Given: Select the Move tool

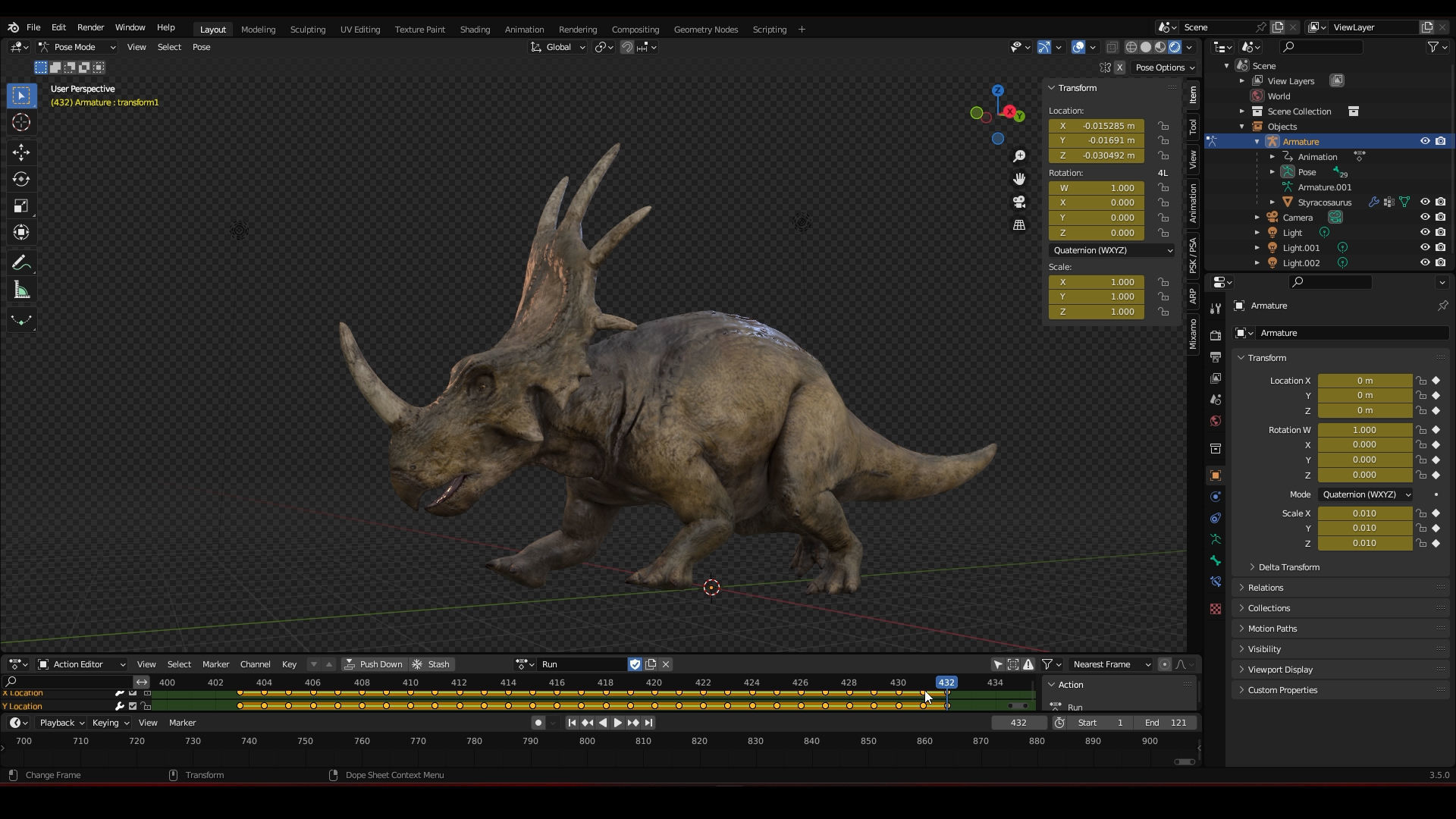Looking at the screenshot, I should tap(21, 152).
